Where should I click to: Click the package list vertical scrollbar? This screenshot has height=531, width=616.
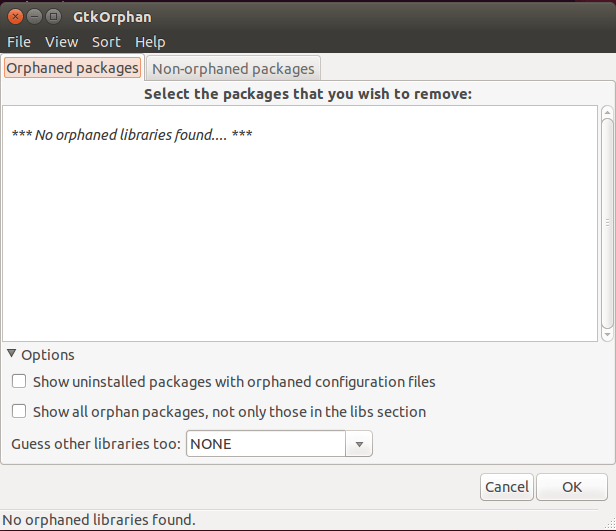click(607, 223)
